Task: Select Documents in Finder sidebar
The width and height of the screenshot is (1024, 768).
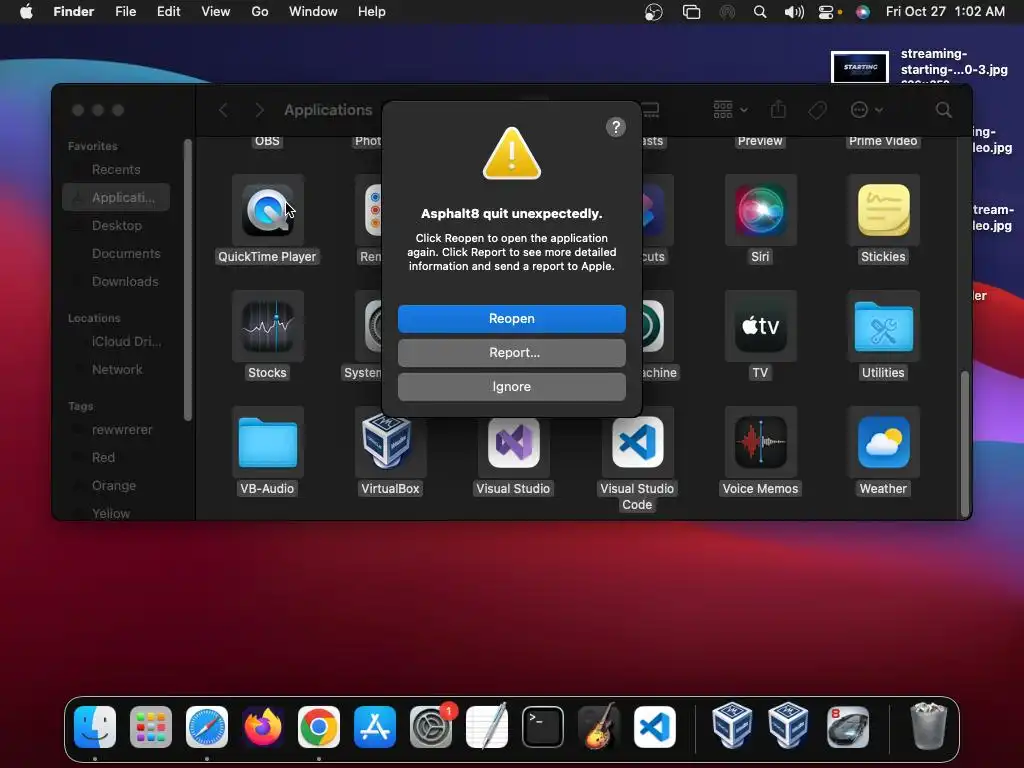Action: tap(116, 253)
